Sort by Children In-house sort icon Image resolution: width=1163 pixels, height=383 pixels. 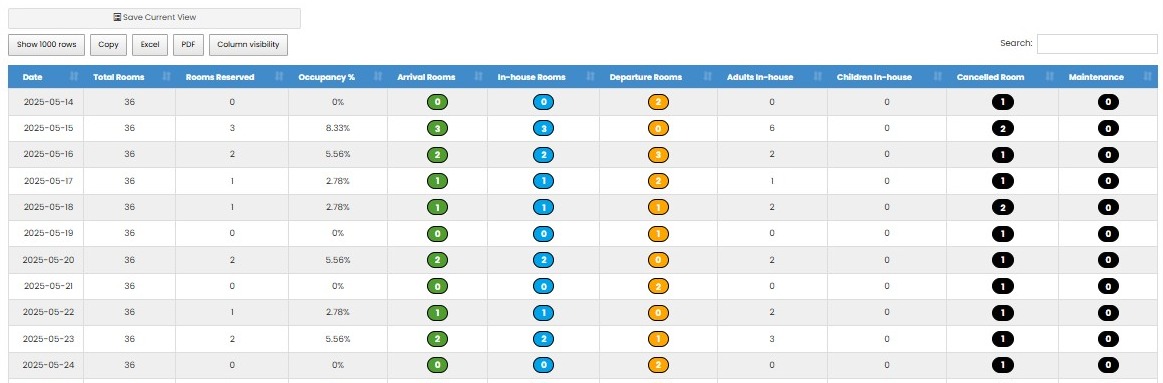click(x=938, y=76)
